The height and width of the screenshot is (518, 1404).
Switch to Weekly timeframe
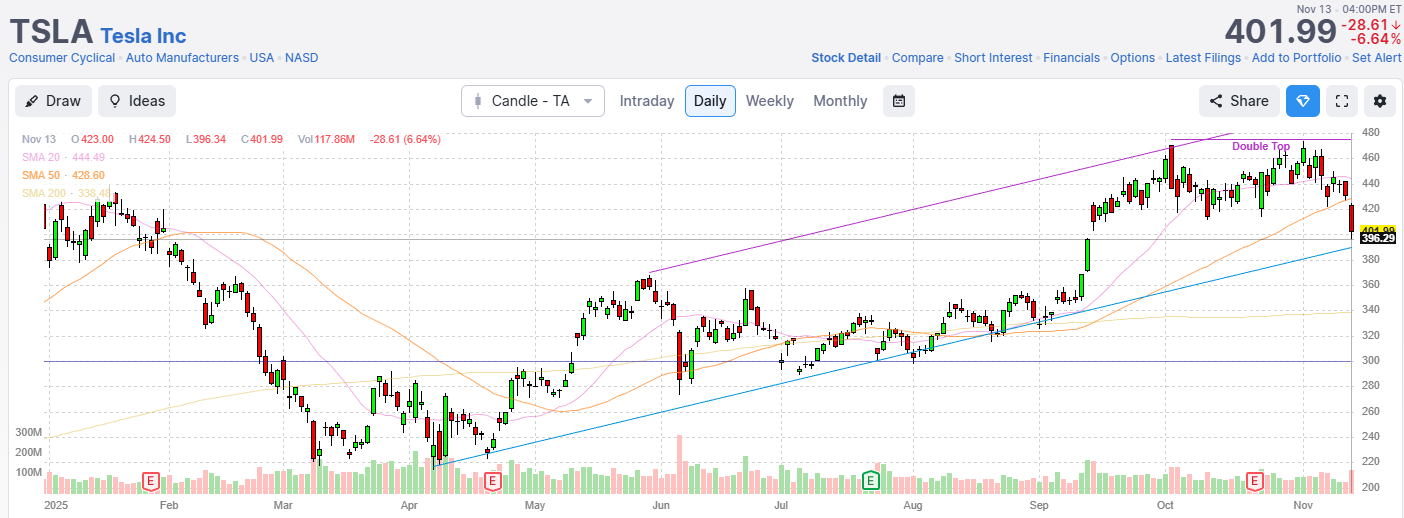point(769,101)
